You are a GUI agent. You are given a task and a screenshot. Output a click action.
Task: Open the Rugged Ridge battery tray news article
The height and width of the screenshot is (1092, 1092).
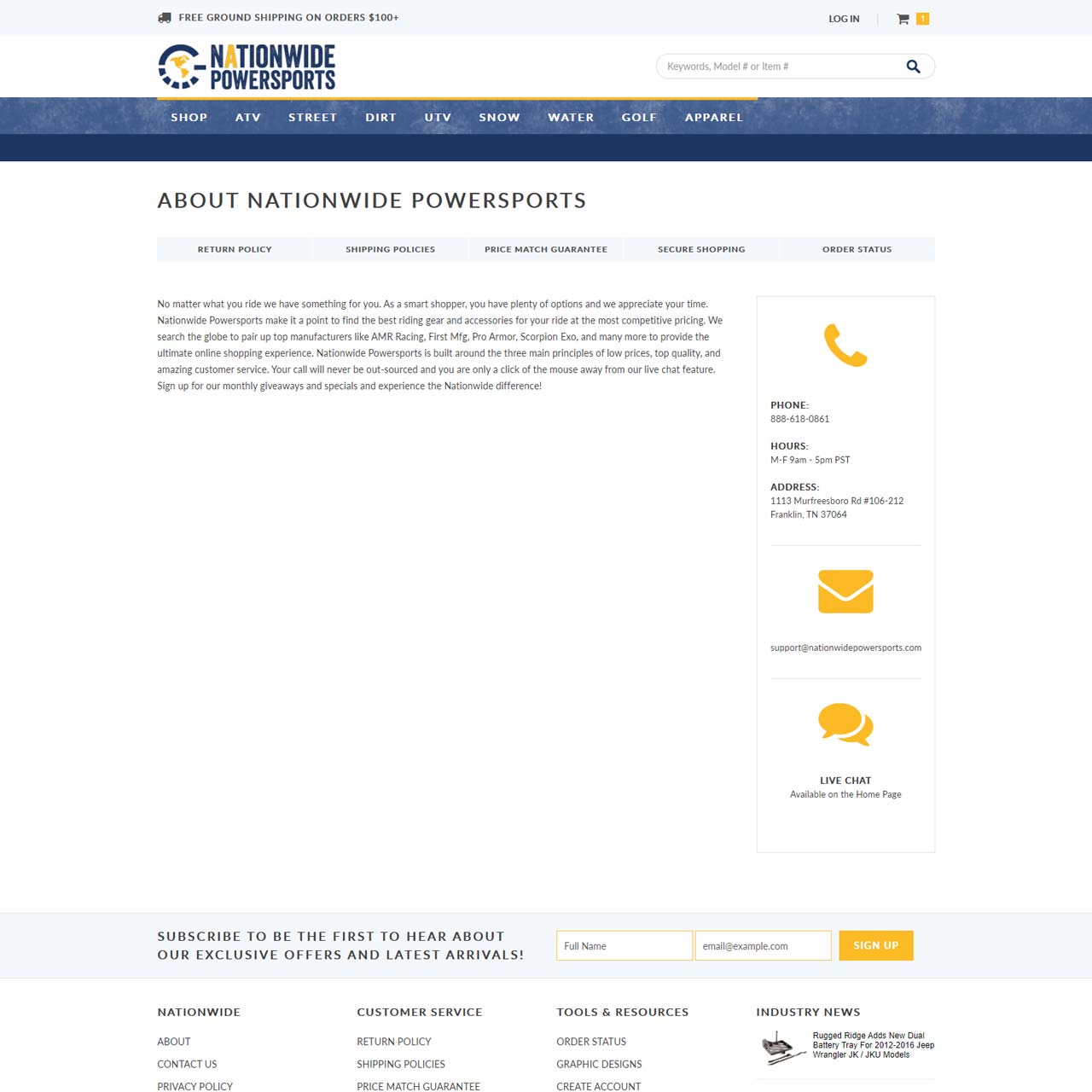click(x=874, y=1045)
